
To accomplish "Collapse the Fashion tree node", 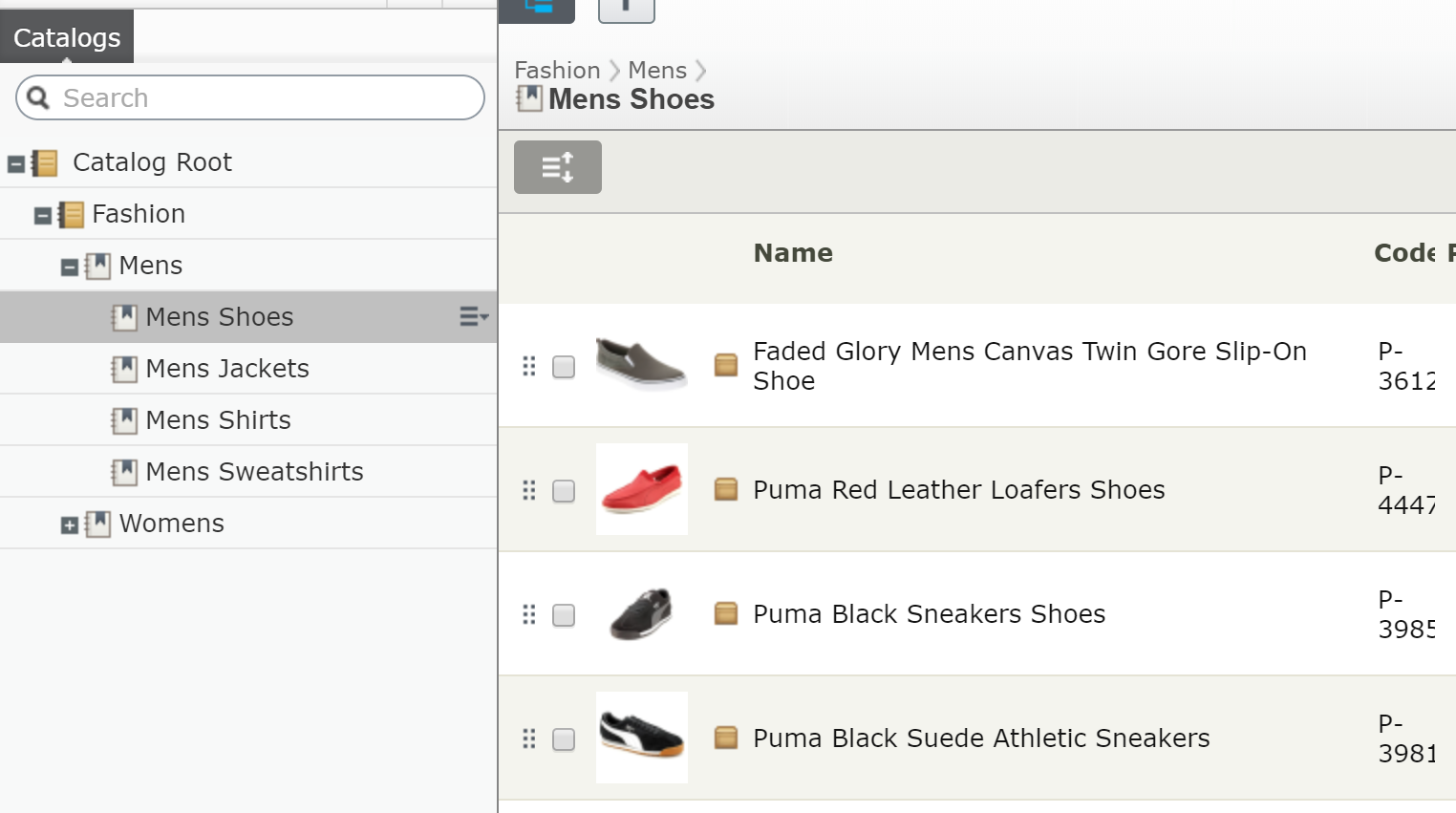I will pos(42,214).
